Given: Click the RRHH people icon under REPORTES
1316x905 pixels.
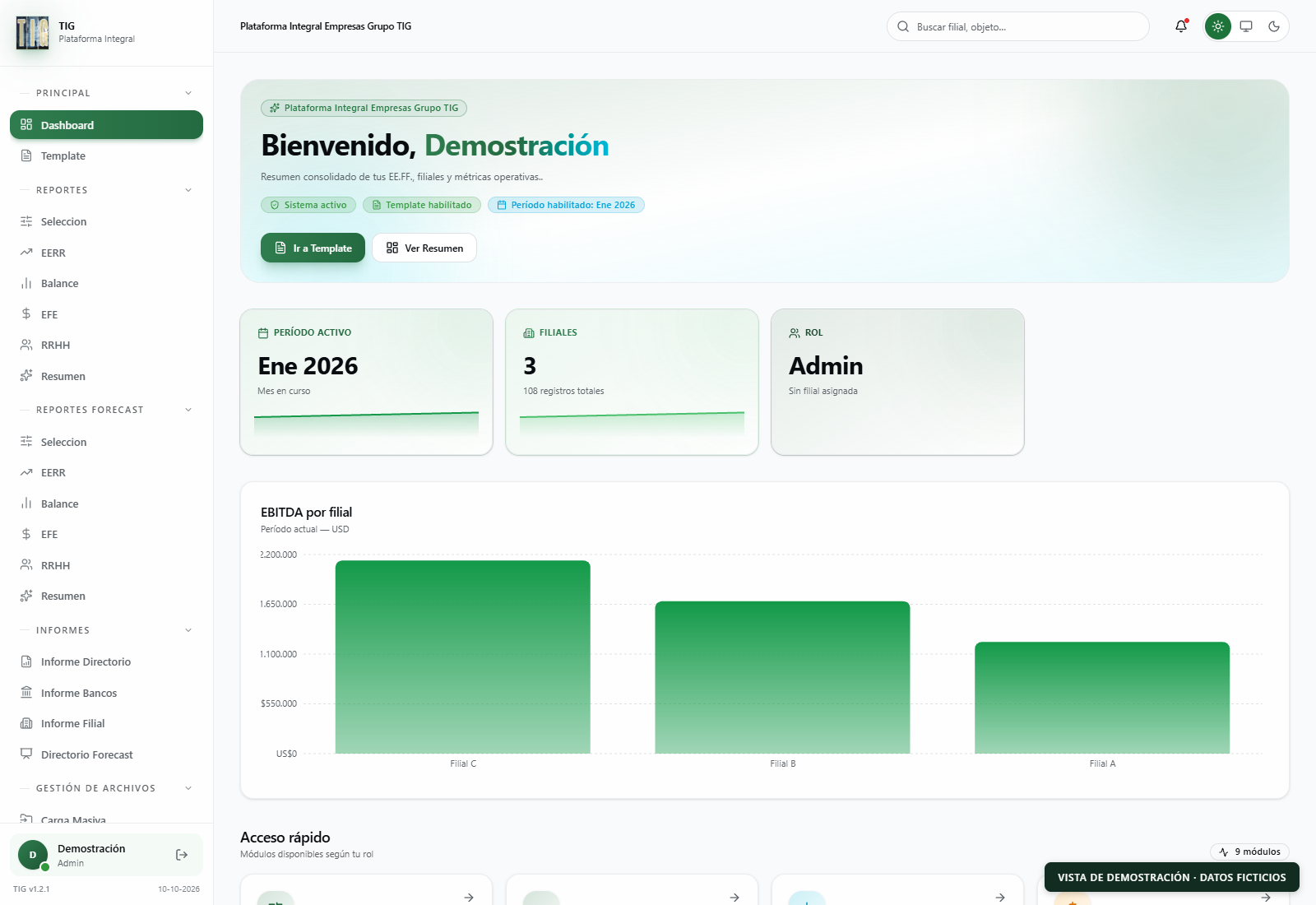Looking at the screenshot, I should tap(26, 346).
